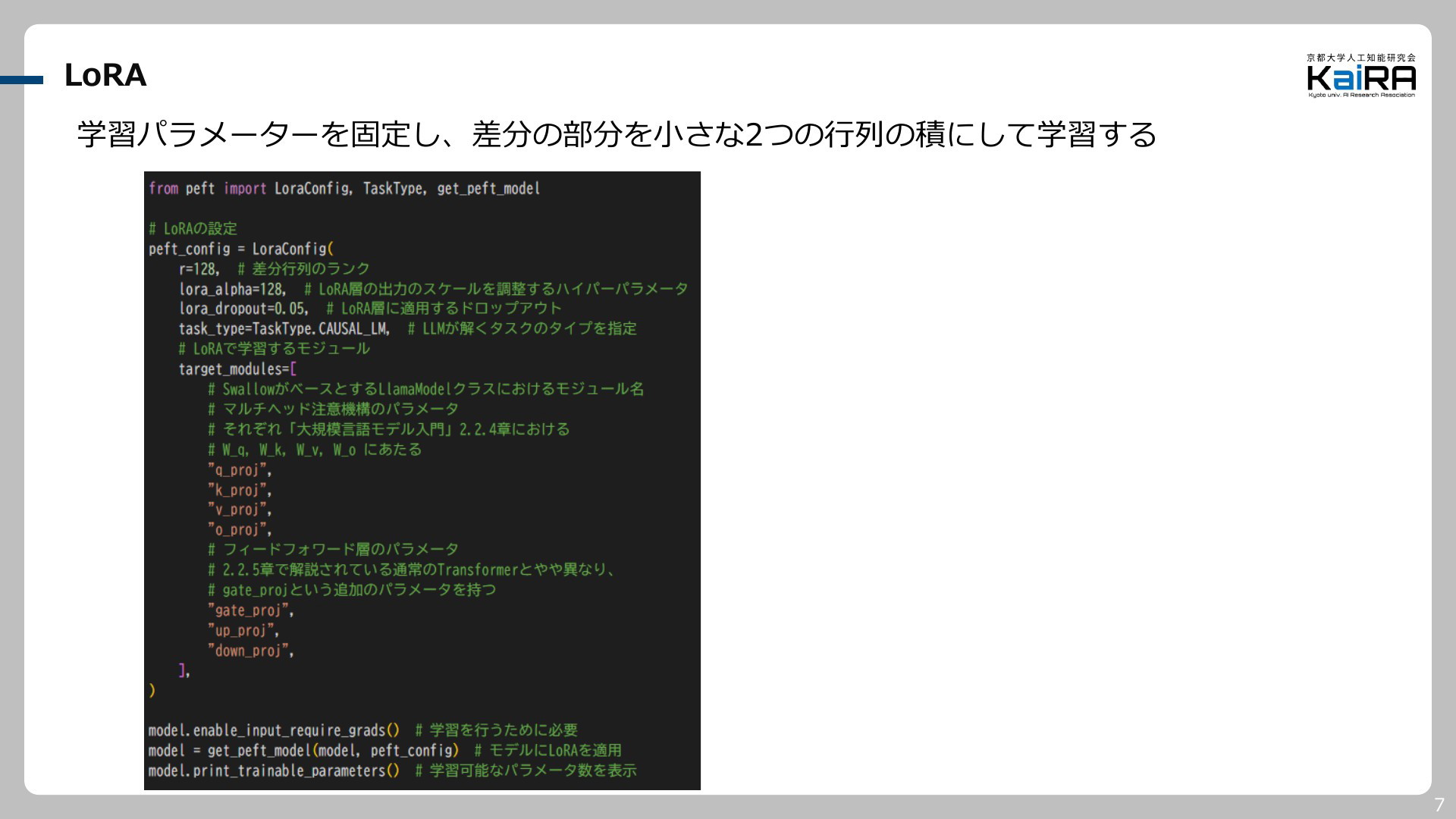
Task: Click the comment "# 学習を行うために必要"
Action: (496, 730)
